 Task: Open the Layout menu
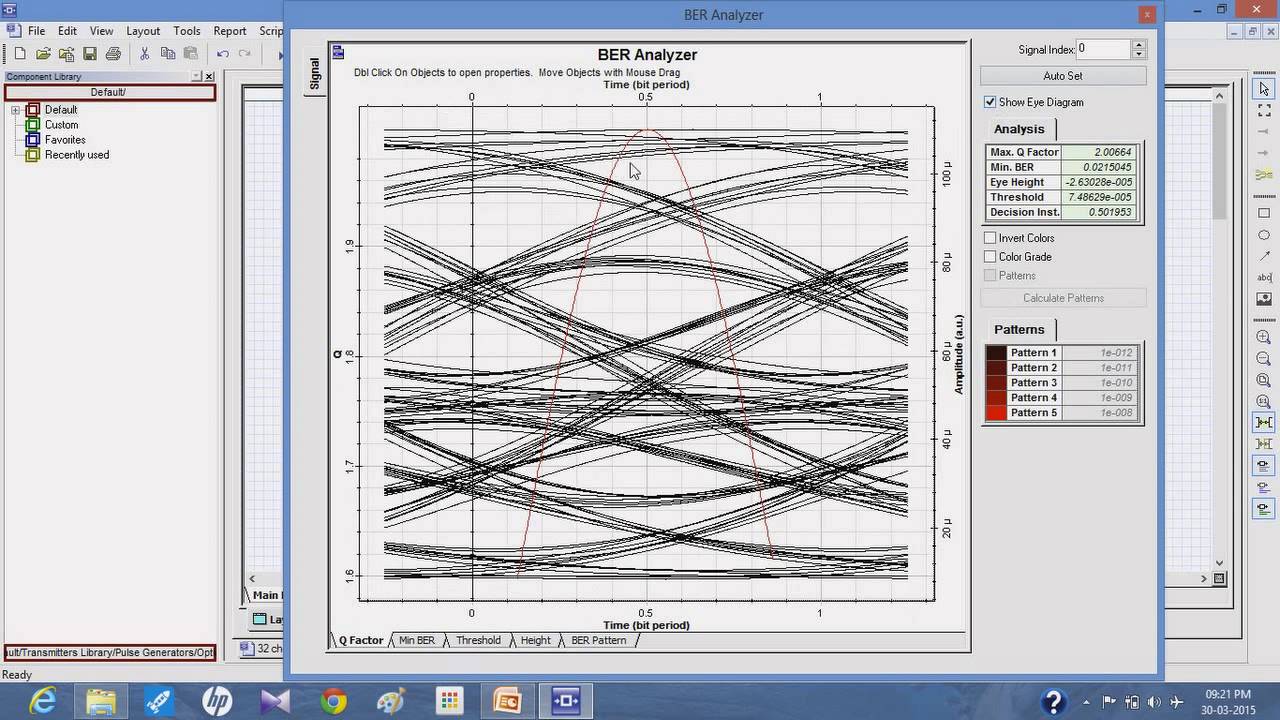(143, 31)
